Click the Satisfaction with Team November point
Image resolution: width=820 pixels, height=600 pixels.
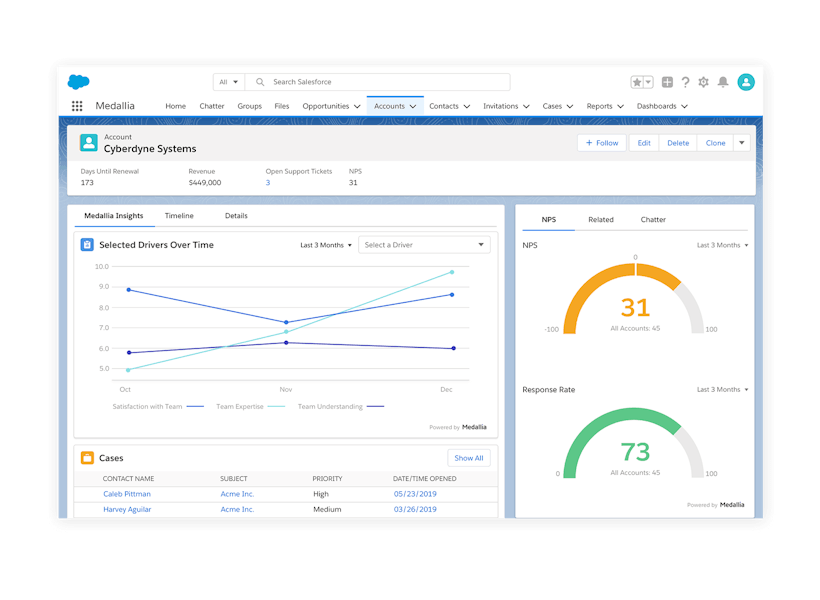[286, 322]
